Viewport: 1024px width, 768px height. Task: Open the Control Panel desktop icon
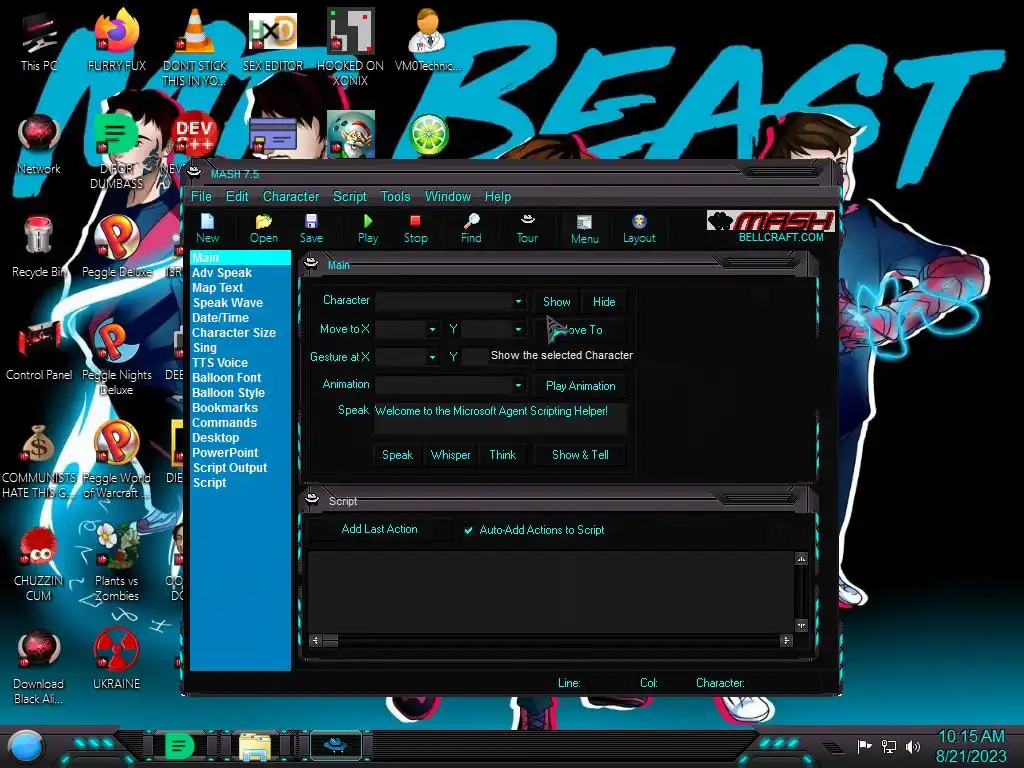tap(39, 351)
